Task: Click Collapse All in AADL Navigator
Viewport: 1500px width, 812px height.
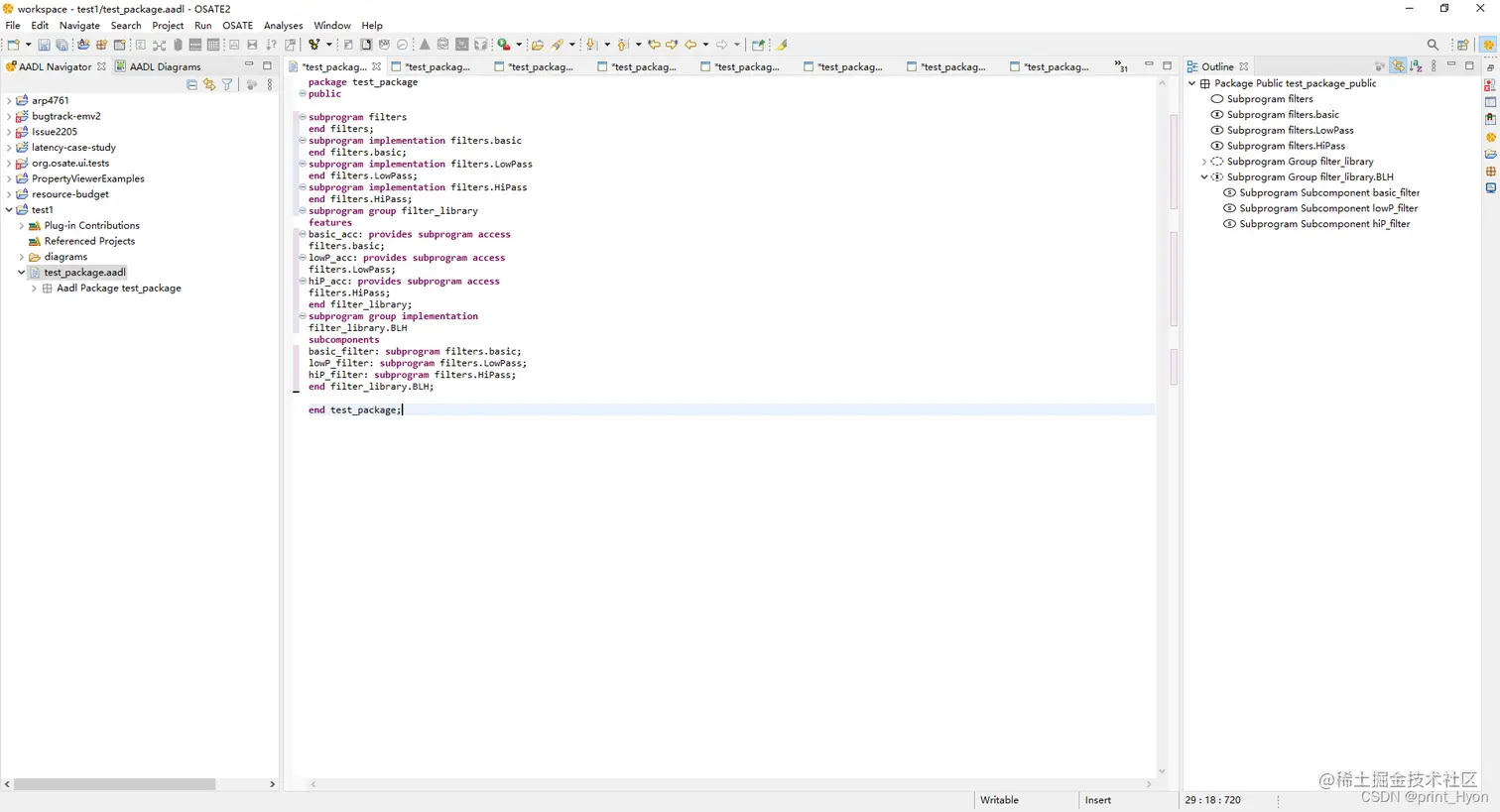Action: point(192,85)
